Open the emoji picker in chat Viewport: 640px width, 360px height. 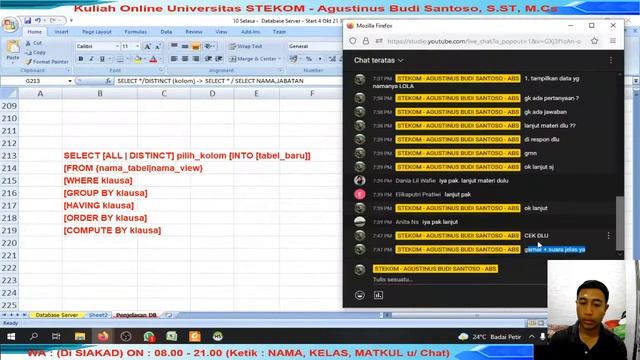(x=360, y=295)
